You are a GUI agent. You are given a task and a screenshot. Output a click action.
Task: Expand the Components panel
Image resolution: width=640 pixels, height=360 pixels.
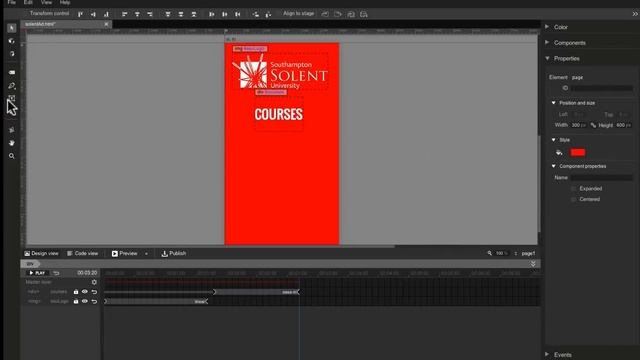pyautogui.click(x=547, y=42)
